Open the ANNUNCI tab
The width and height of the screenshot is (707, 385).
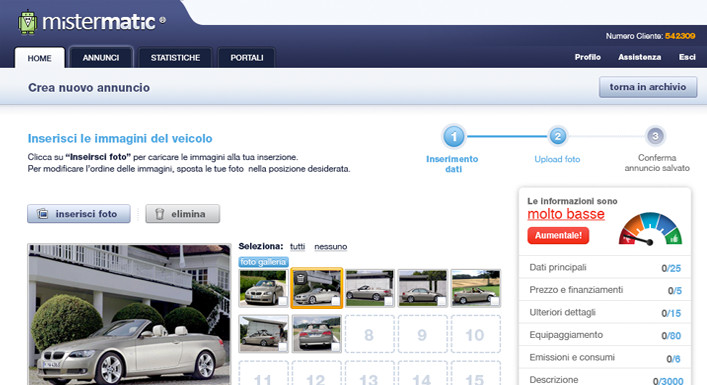(101, 57)
